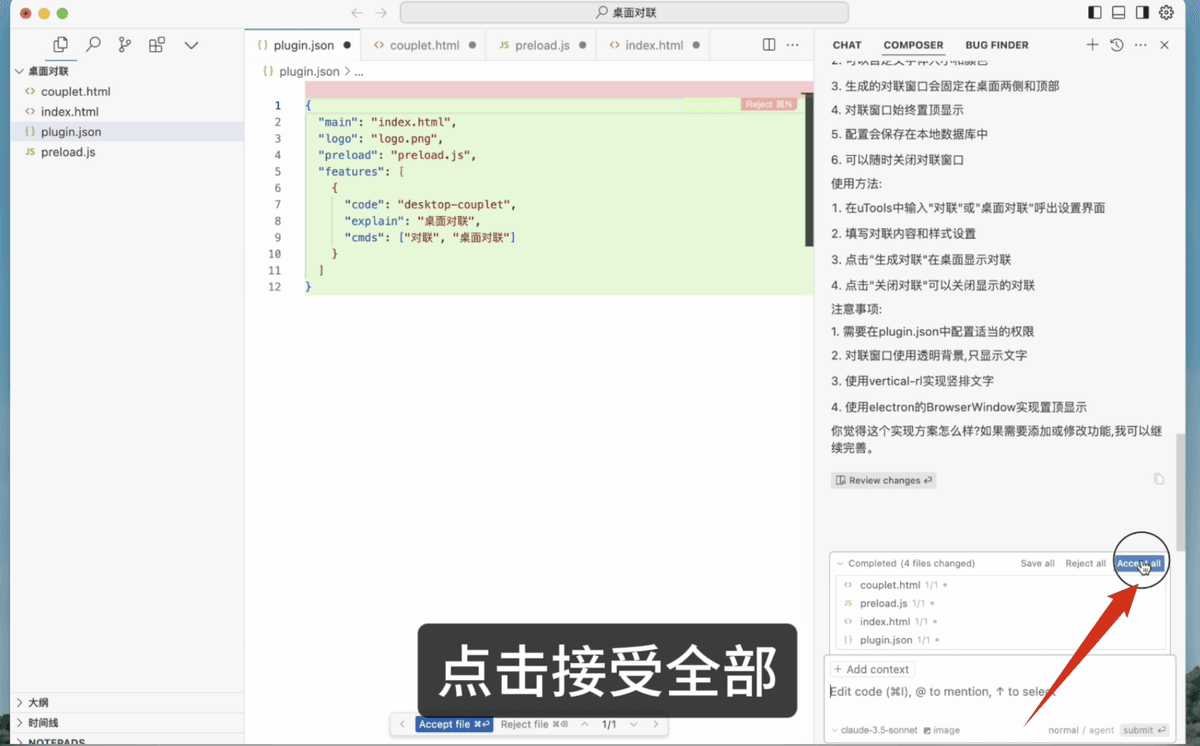This screenshot has height=746, width=1200.
Task: Switch to the COMPOSER tab
Action: coord(913,44)
